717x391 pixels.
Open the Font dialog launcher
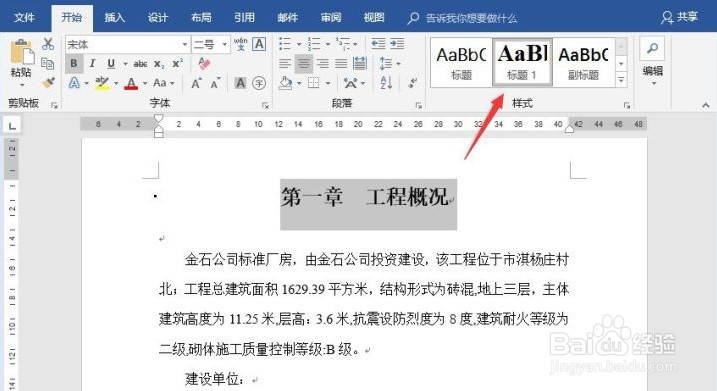tap(265, 106)
